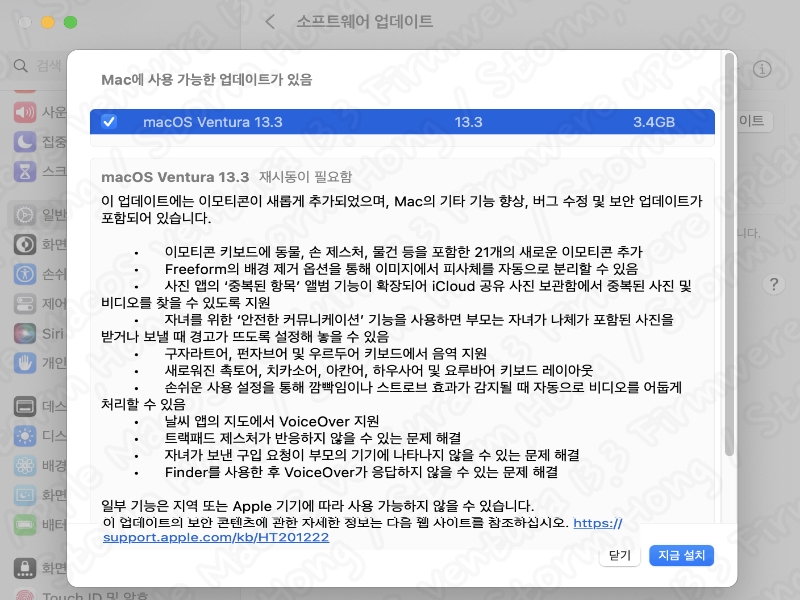
Task: Click the bullet about 21개의 새로운 이모티콘
Action: tap(404, 252)
